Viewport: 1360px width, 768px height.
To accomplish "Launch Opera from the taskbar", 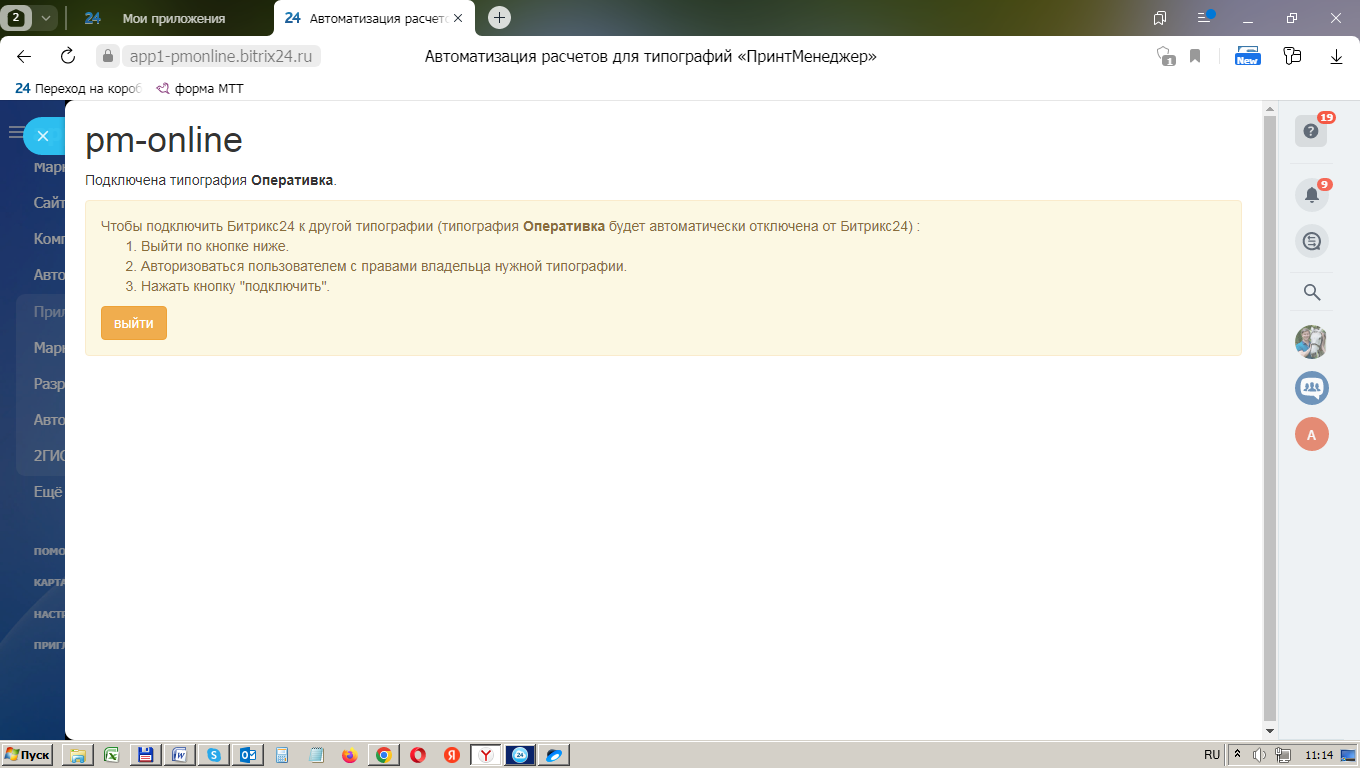I will 418,755.
